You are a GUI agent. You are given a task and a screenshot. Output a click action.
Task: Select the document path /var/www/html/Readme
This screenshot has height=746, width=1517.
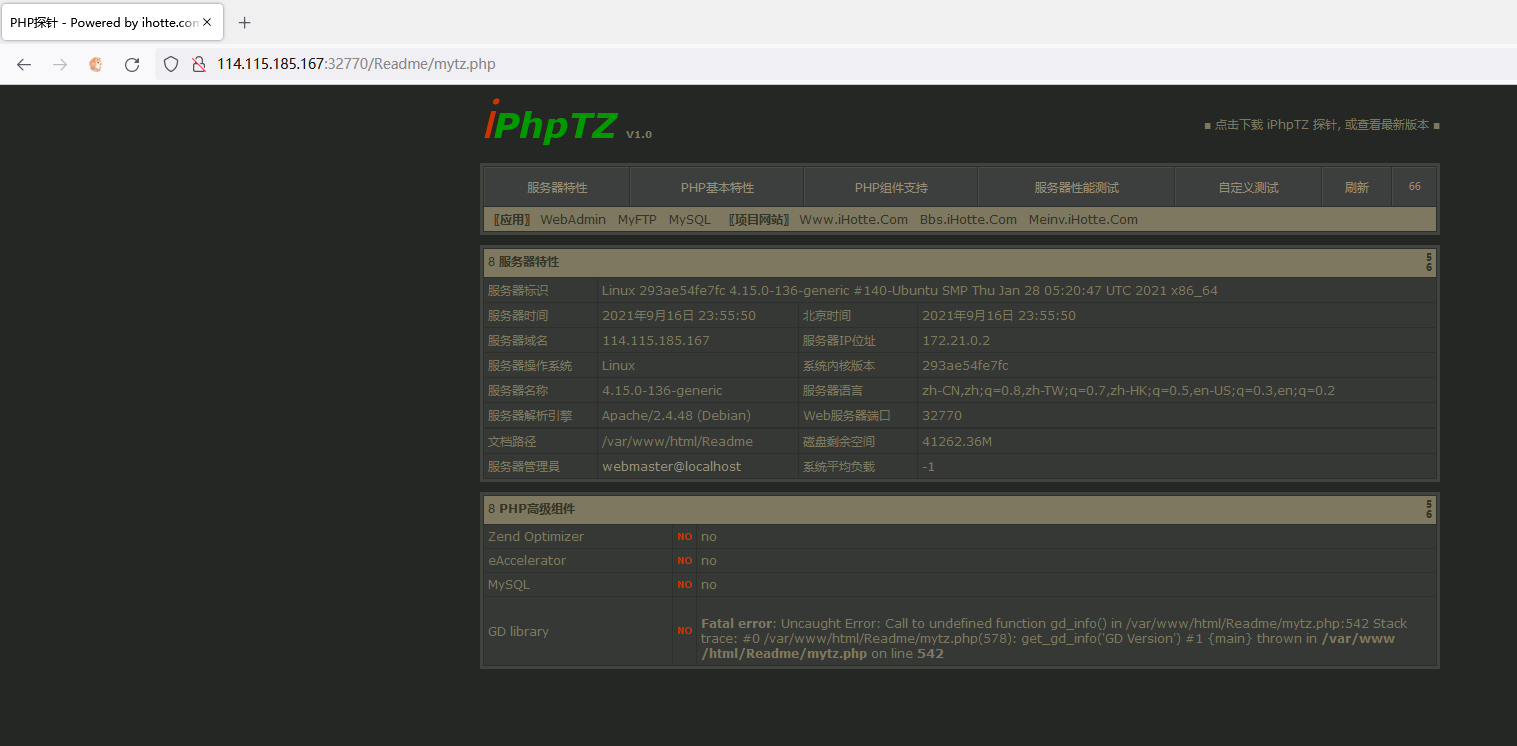[677, 441]
